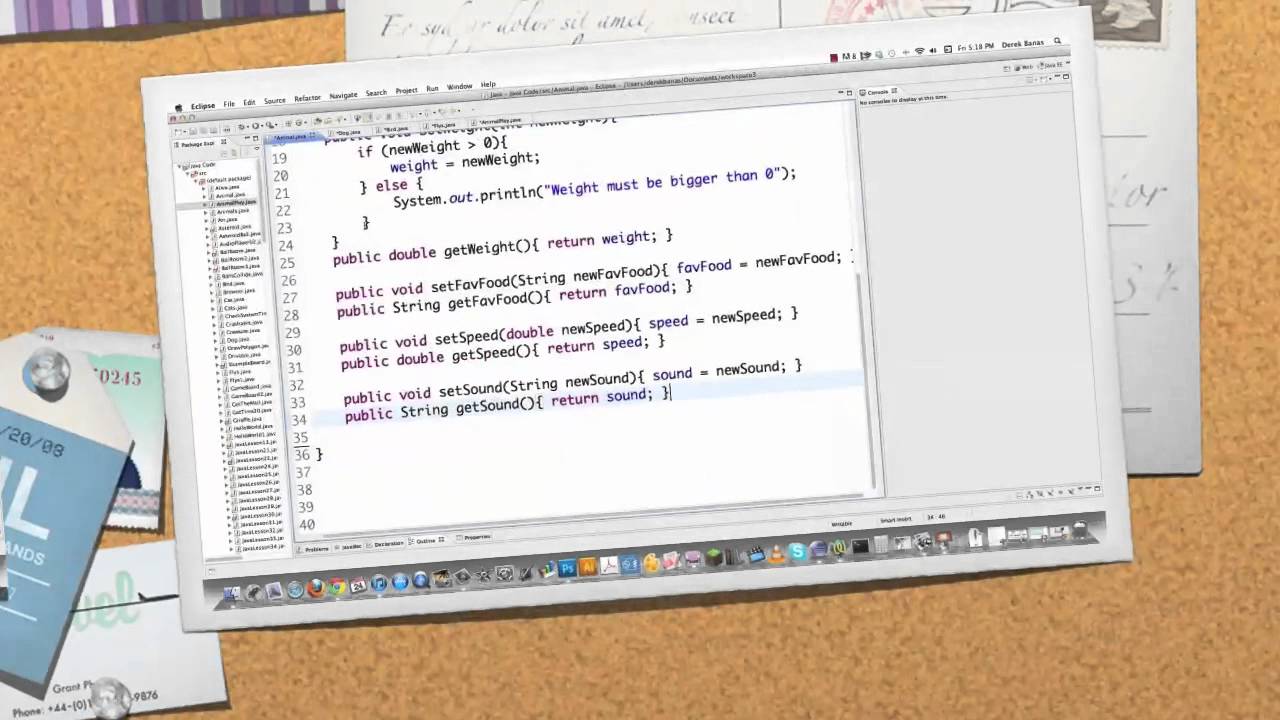
Task: Click the Derek Banas user menu
Action: (1023, 44)
